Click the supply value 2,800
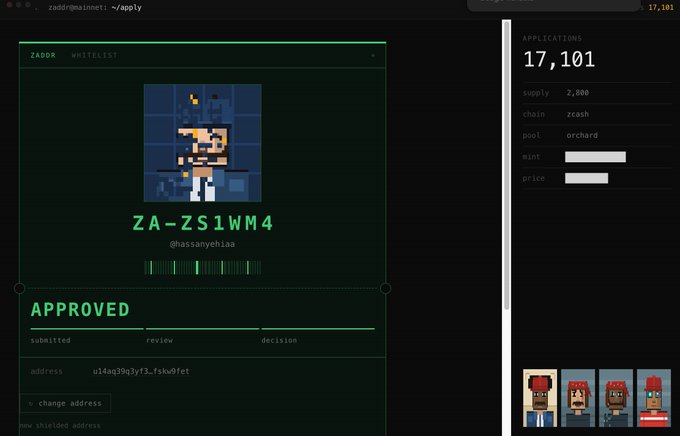This screenshot has width=680, height=436. pos(577,93)
